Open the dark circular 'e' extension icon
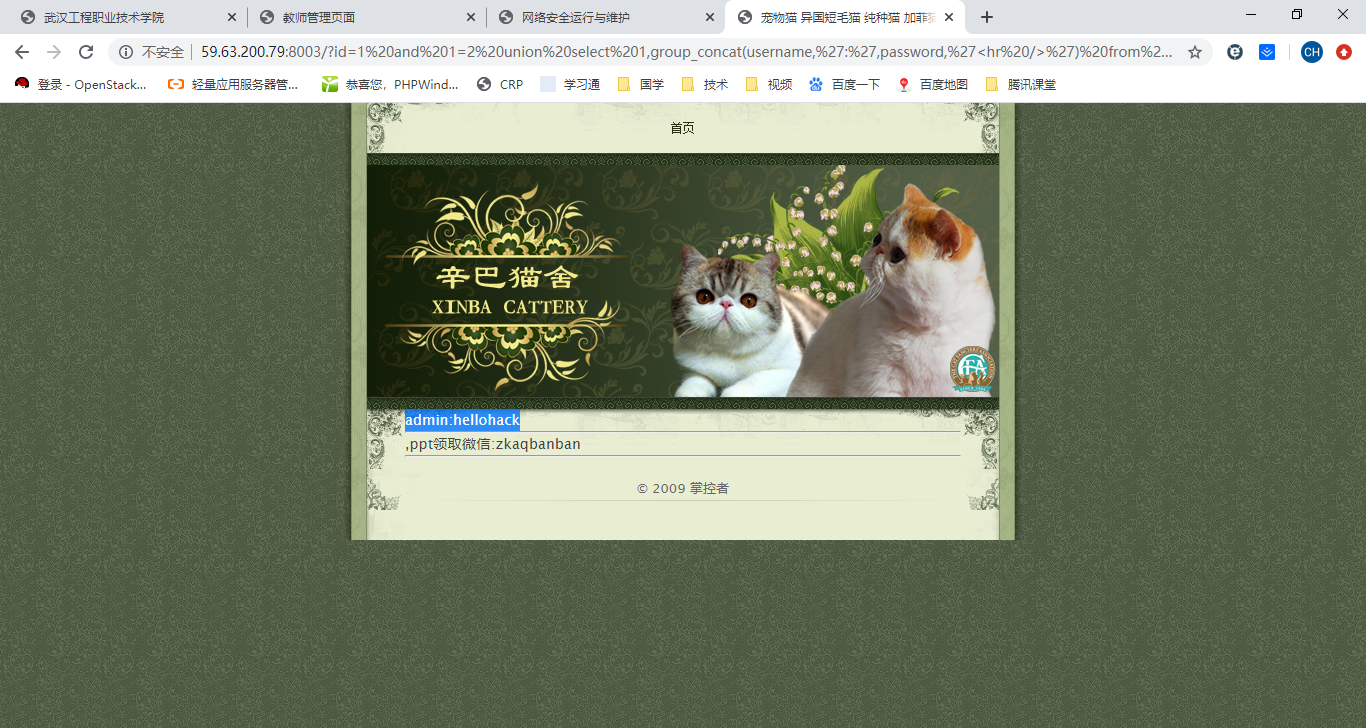This screenshot has width=1366, height=728. tap(1235, 52)
